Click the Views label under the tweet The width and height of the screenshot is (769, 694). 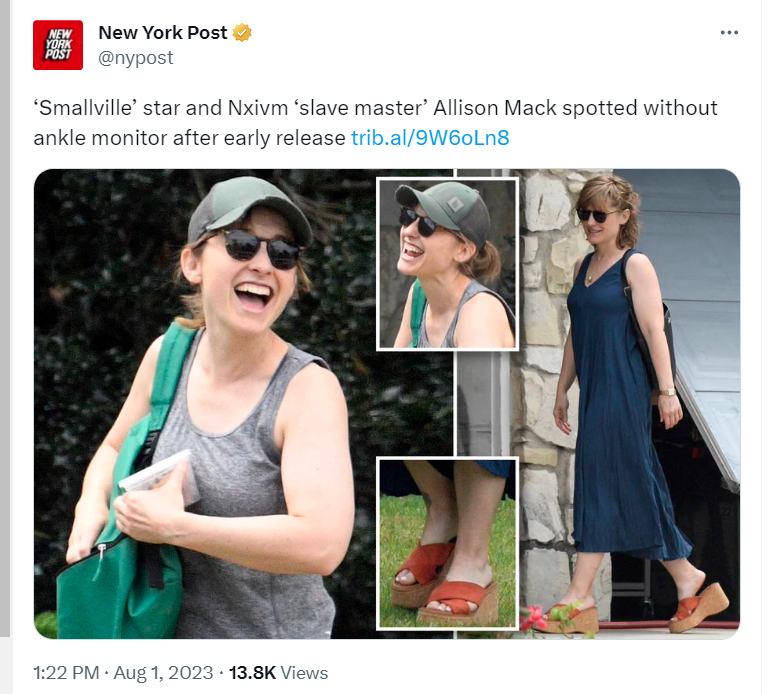304,672
